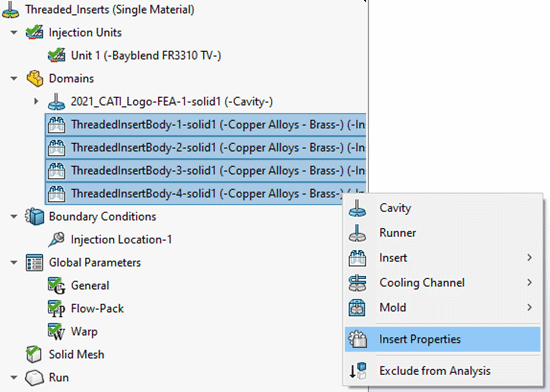Click the Global Parameters icon
The height and width of the screenshot is (392, 550).
click(x=34, y=263)
